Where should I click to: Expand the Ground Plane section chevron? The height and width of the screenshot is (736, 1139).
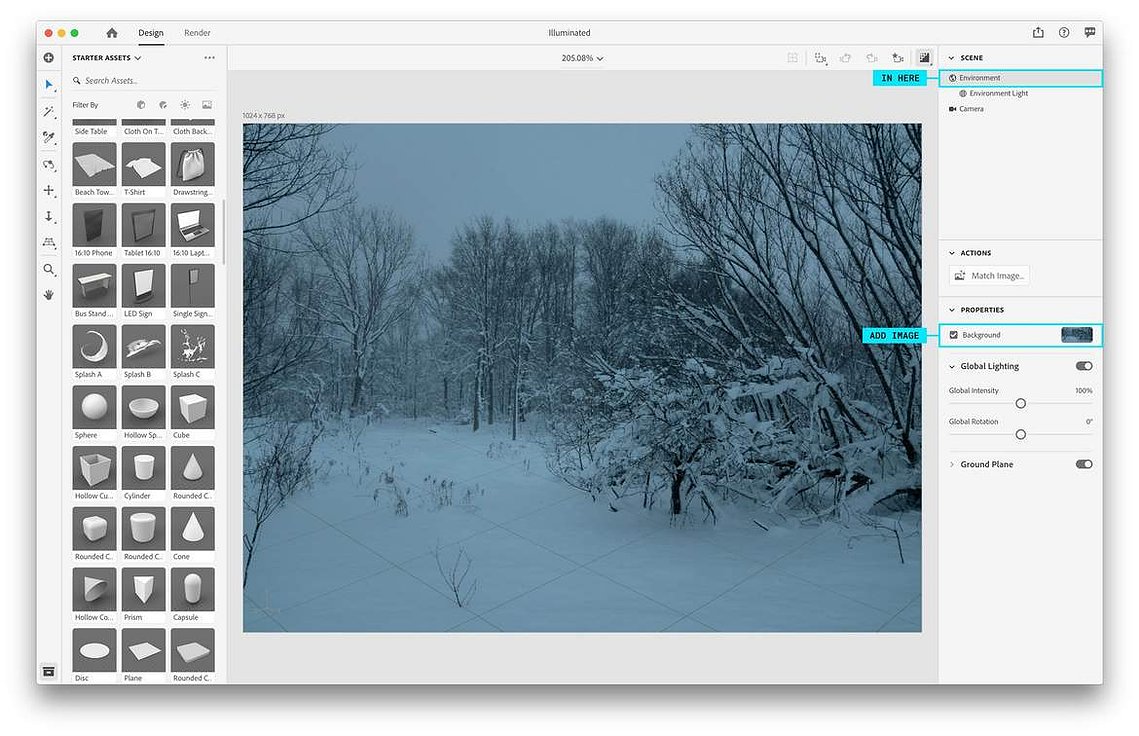(952, 464)
